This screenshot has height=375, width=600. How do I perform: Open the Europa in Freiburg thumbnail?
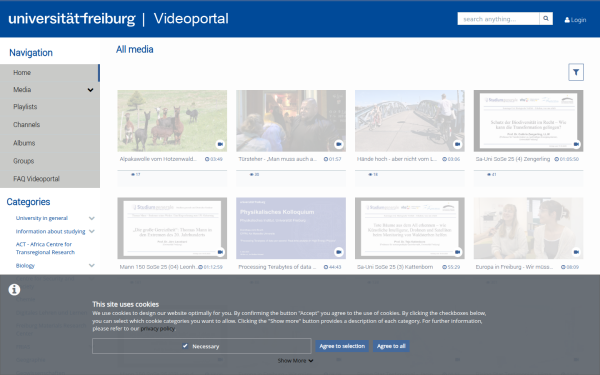pyautogui.click(x=528, y=228)
